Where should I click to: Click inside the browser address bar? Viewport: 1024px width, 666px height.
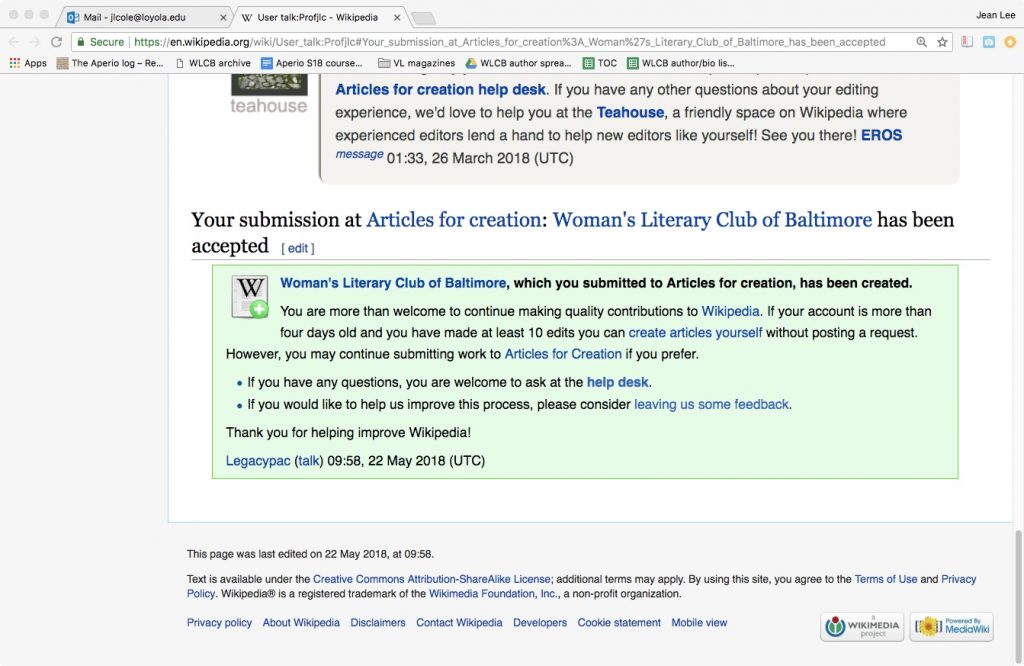click(500, 43)
